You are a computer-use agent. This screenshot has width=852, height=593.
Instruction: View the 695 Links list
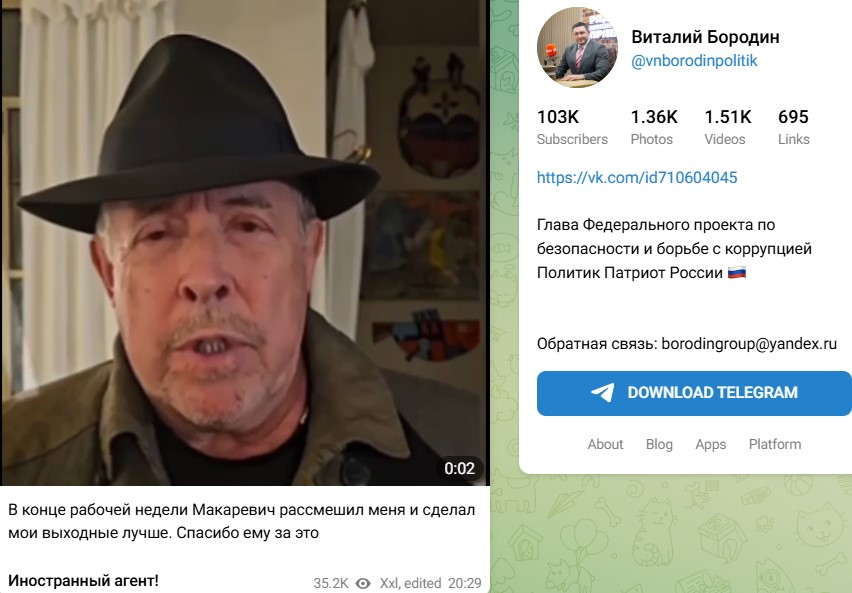point(793,127)
